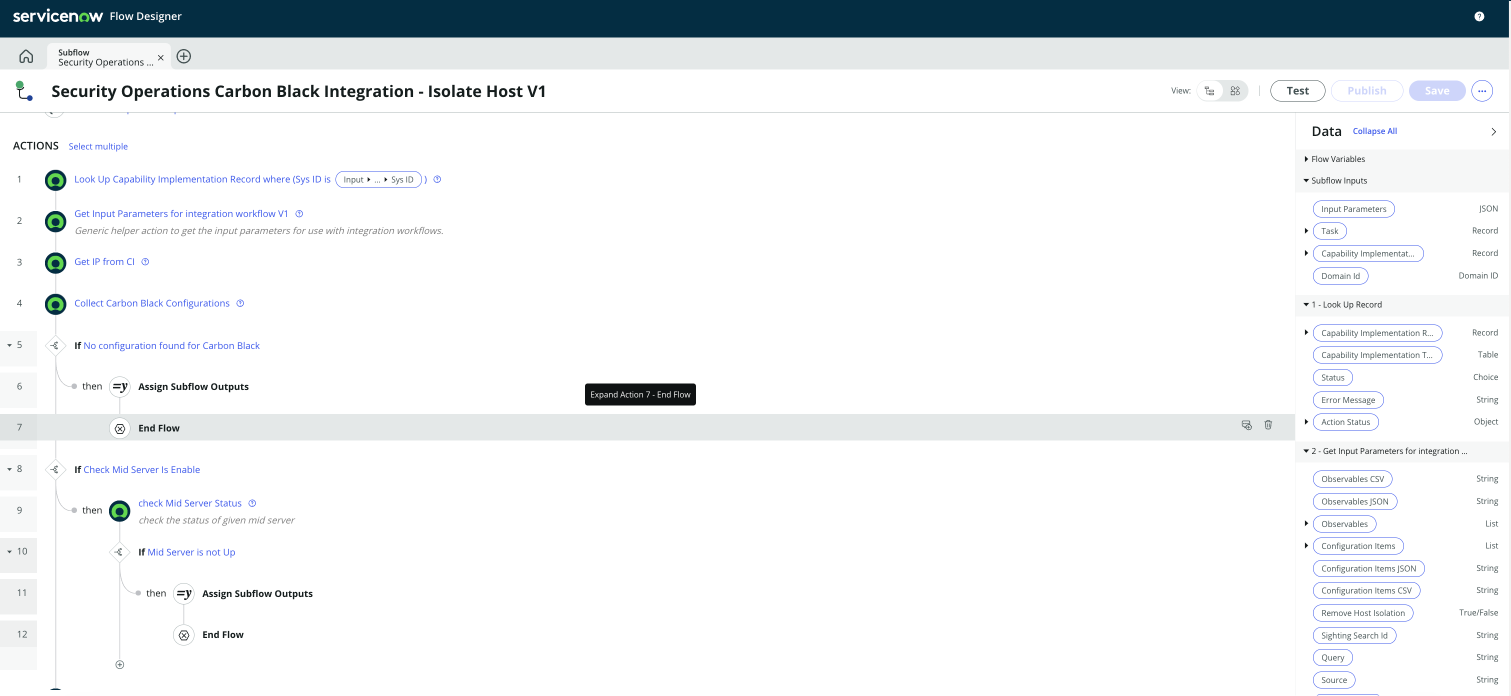Select the Domain Id data pill
The height and width of the screenshot is (696, 1511).
(1340, 276)
